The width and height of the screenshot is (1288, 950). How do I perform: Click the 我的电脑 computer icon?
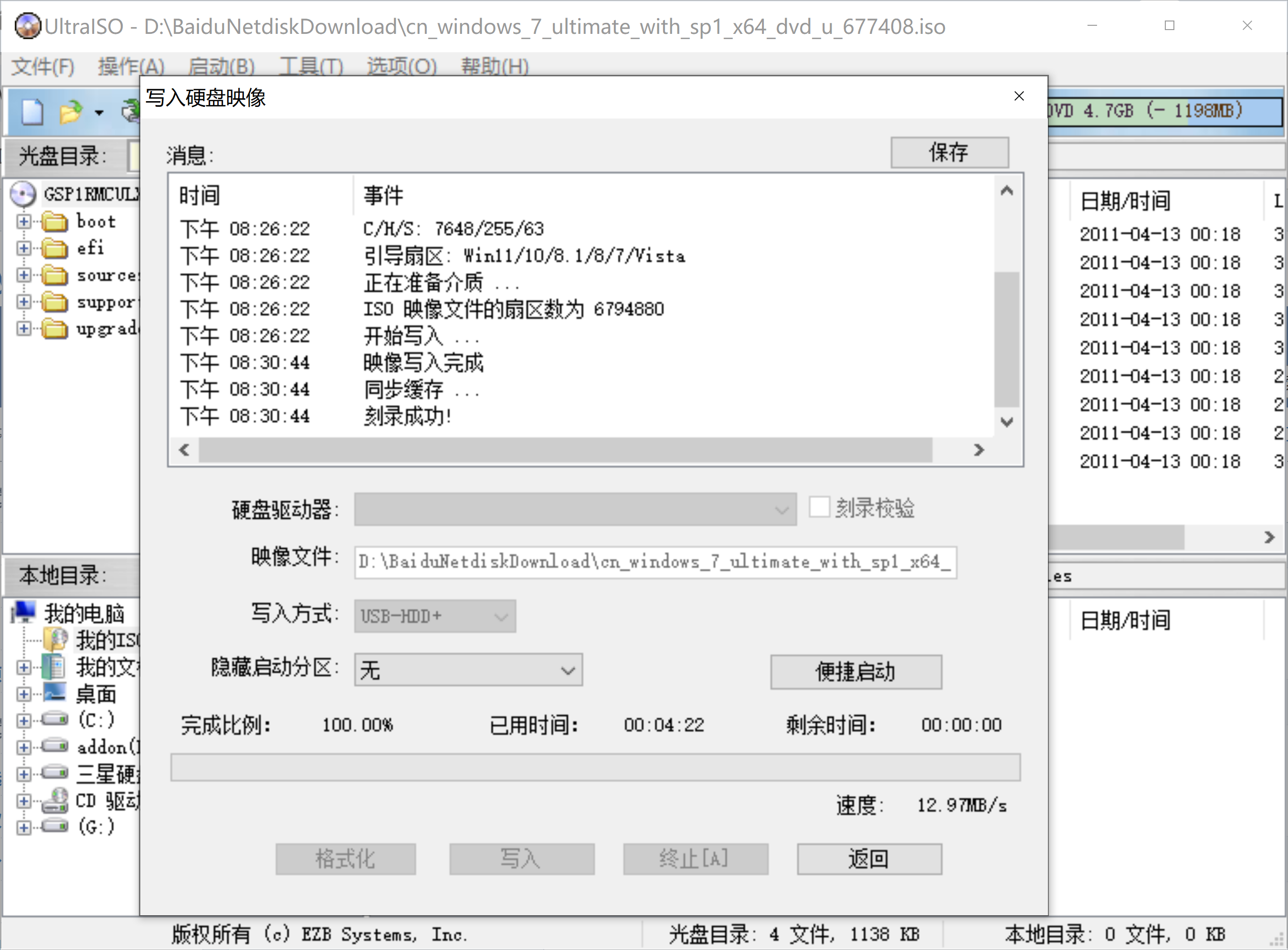pos(24,613)
